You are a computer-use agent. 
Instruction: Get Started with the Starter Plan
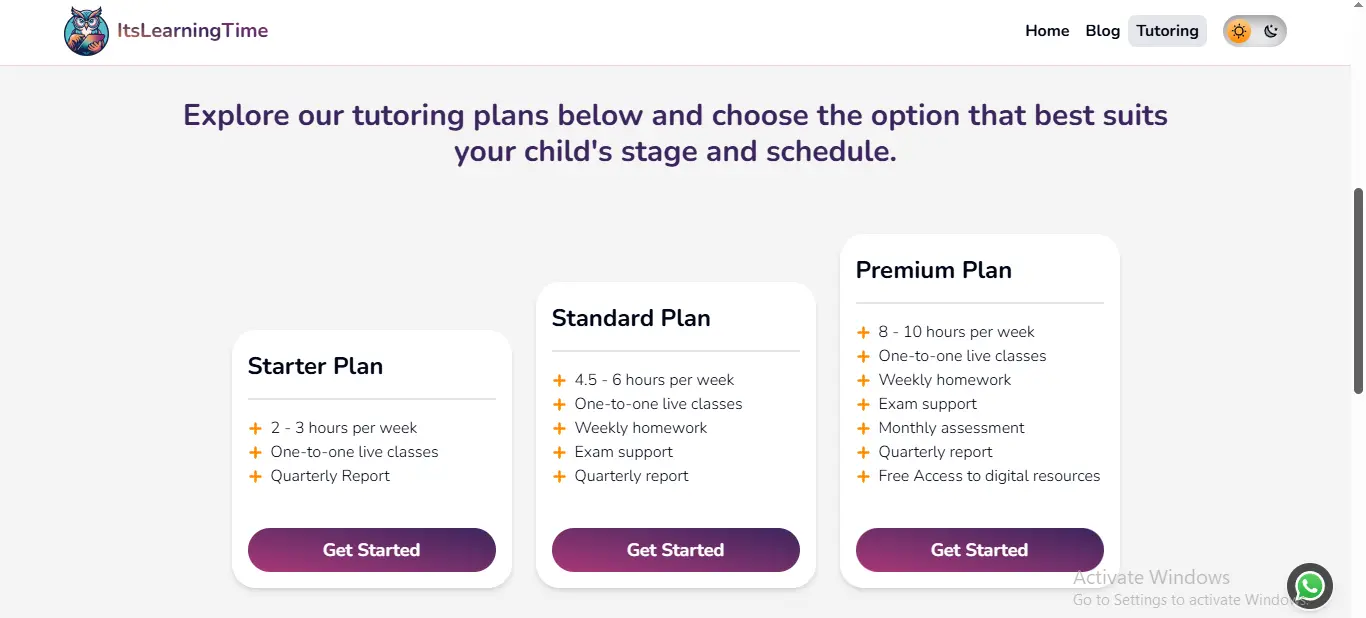pyautogui.click(x=371, y=550)
